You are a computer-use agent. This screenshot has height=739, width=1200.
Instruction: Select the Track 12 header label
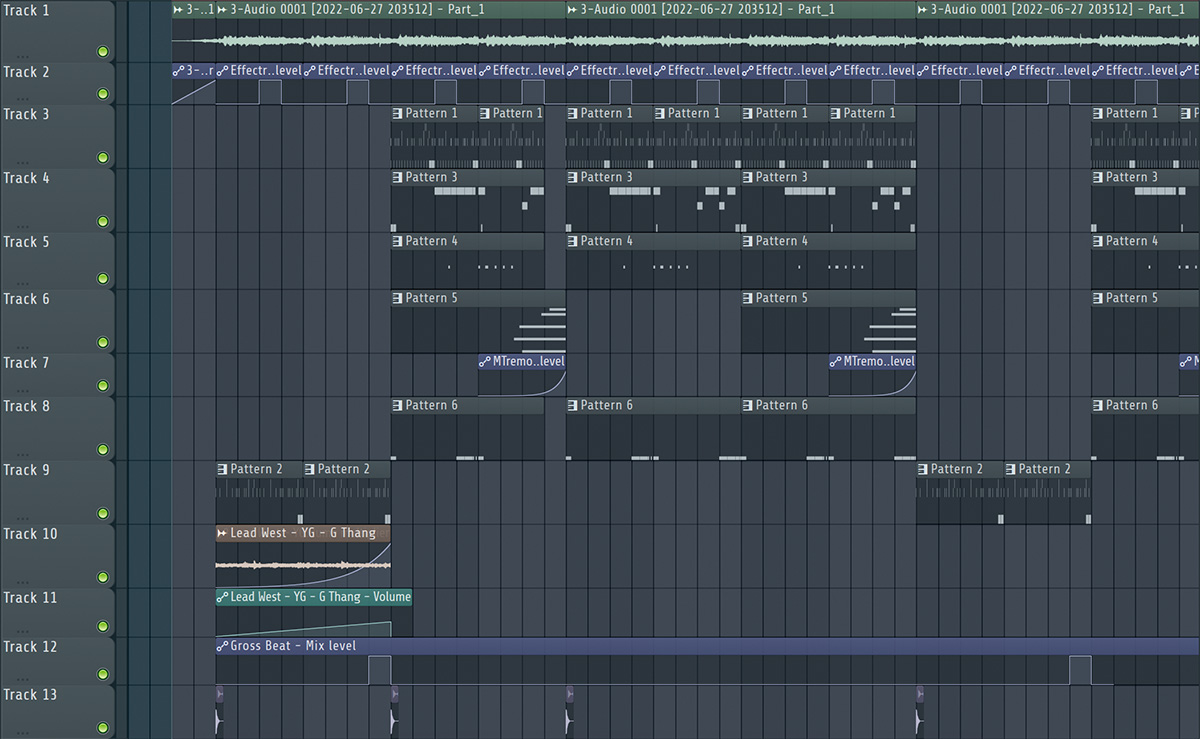click(30, 647)
